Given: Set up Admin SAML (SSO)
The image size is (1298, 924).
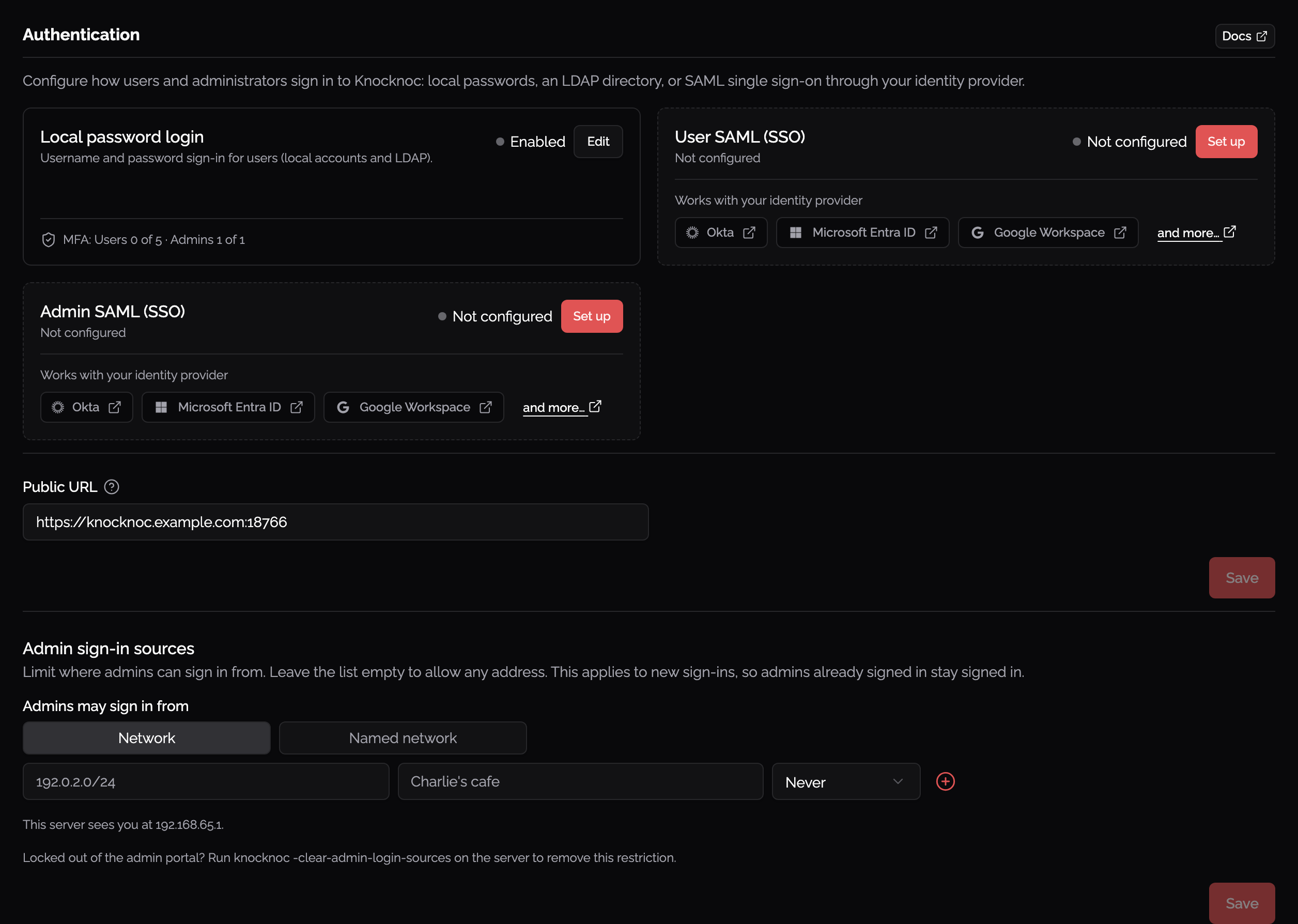Looking at the screenshot, I should point(592,316).
